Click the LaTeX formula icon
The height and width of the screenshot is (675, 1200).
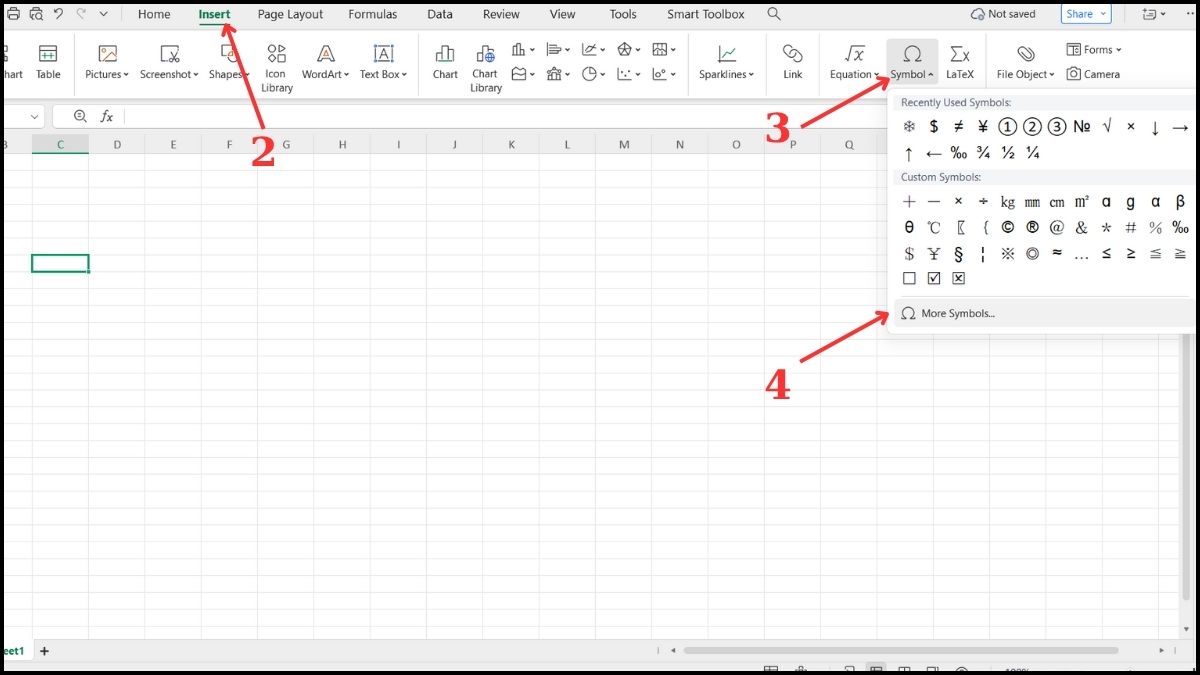[x=959, y=60]
